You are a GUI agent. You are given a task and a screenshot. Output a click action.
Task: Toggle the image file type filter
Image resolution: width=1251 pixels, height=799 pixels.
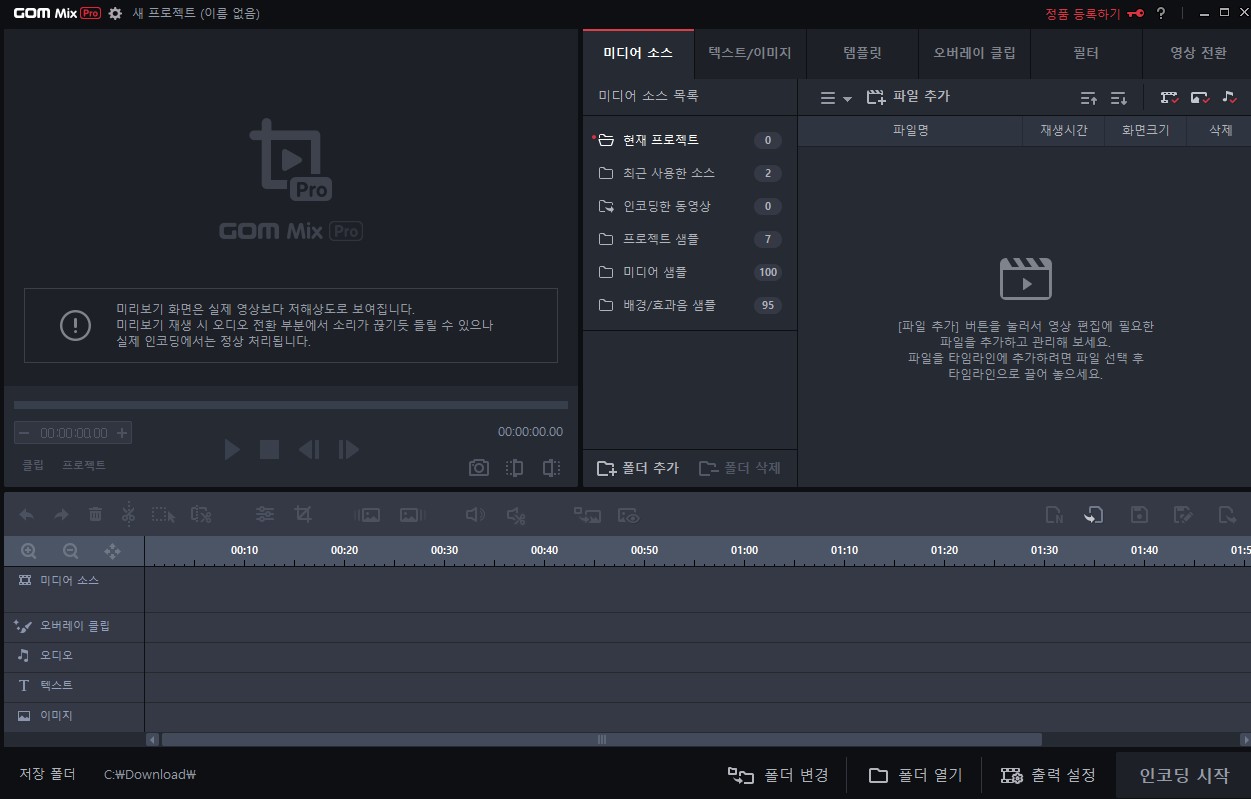tap(1200, 97)
